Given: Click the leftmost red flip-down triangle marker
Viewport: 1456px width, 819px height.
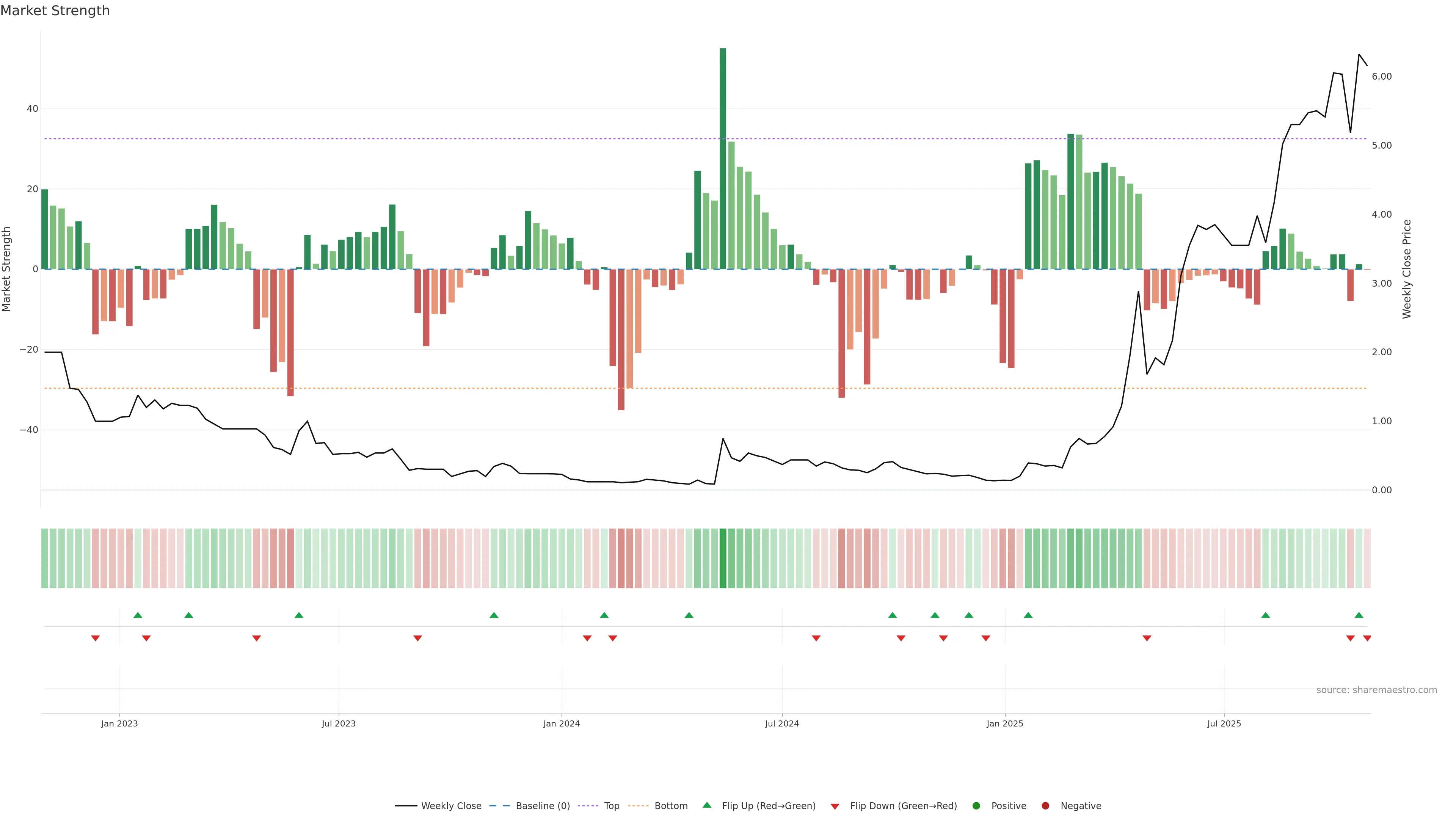Looking at the screenshot, I should (x=96, y=638).
